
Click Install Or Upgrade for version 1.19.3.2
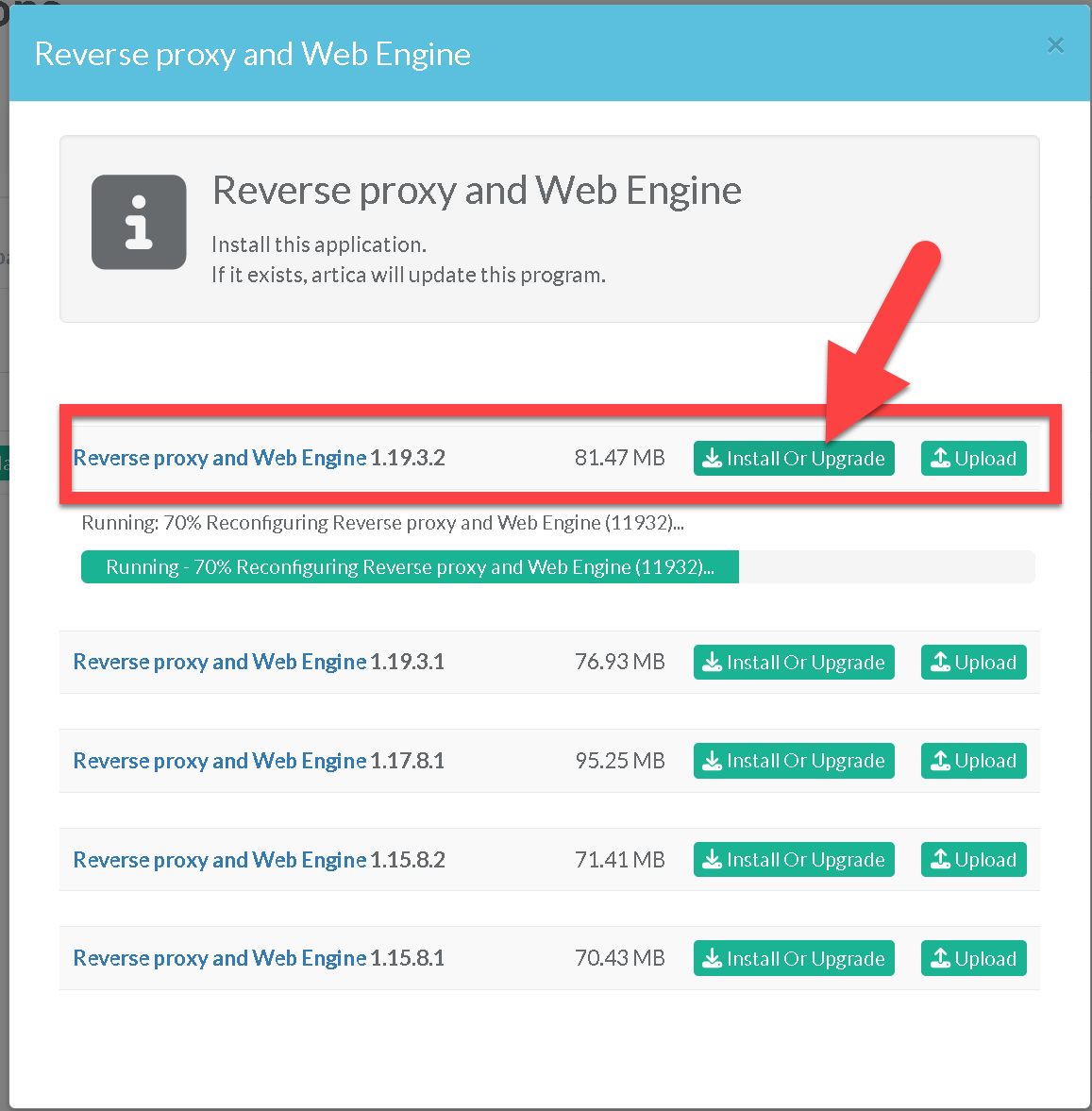pyautogui.click(x=794, y=459)
